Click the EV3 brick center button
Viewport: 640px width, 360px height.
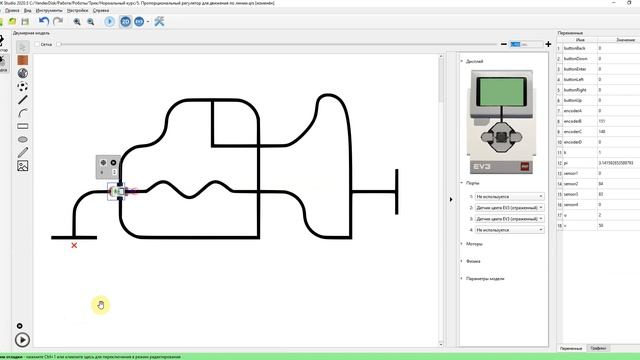point(502,138)
